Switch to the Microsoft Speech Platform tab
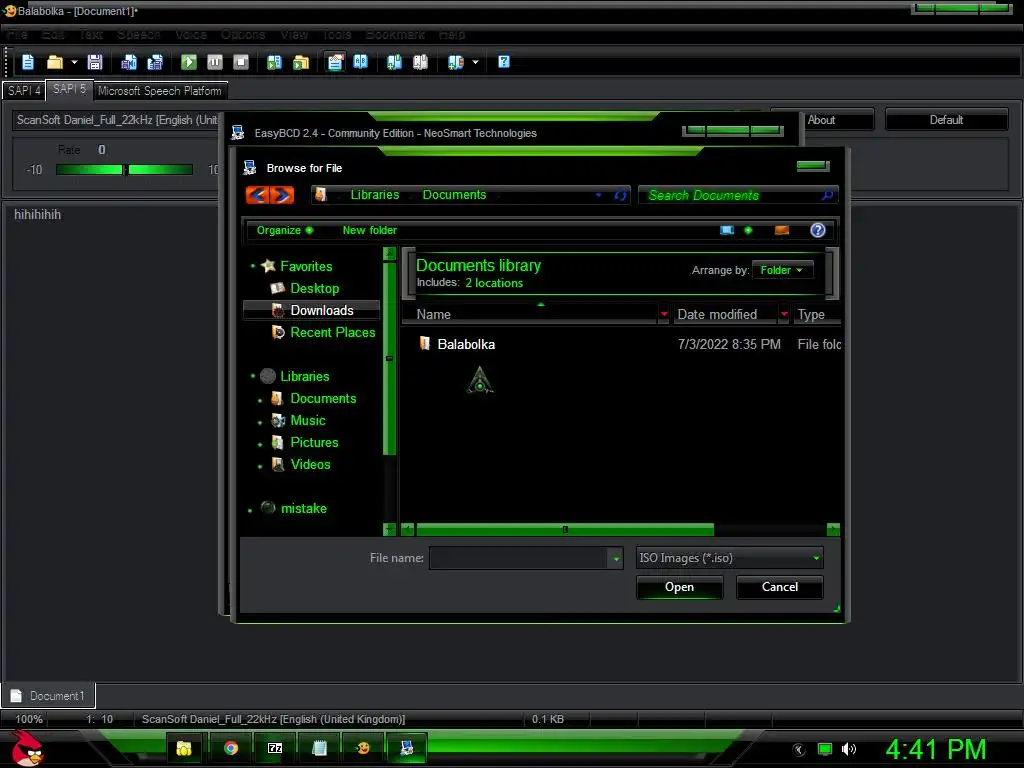The image size is (1024, 768). (160, 91)
